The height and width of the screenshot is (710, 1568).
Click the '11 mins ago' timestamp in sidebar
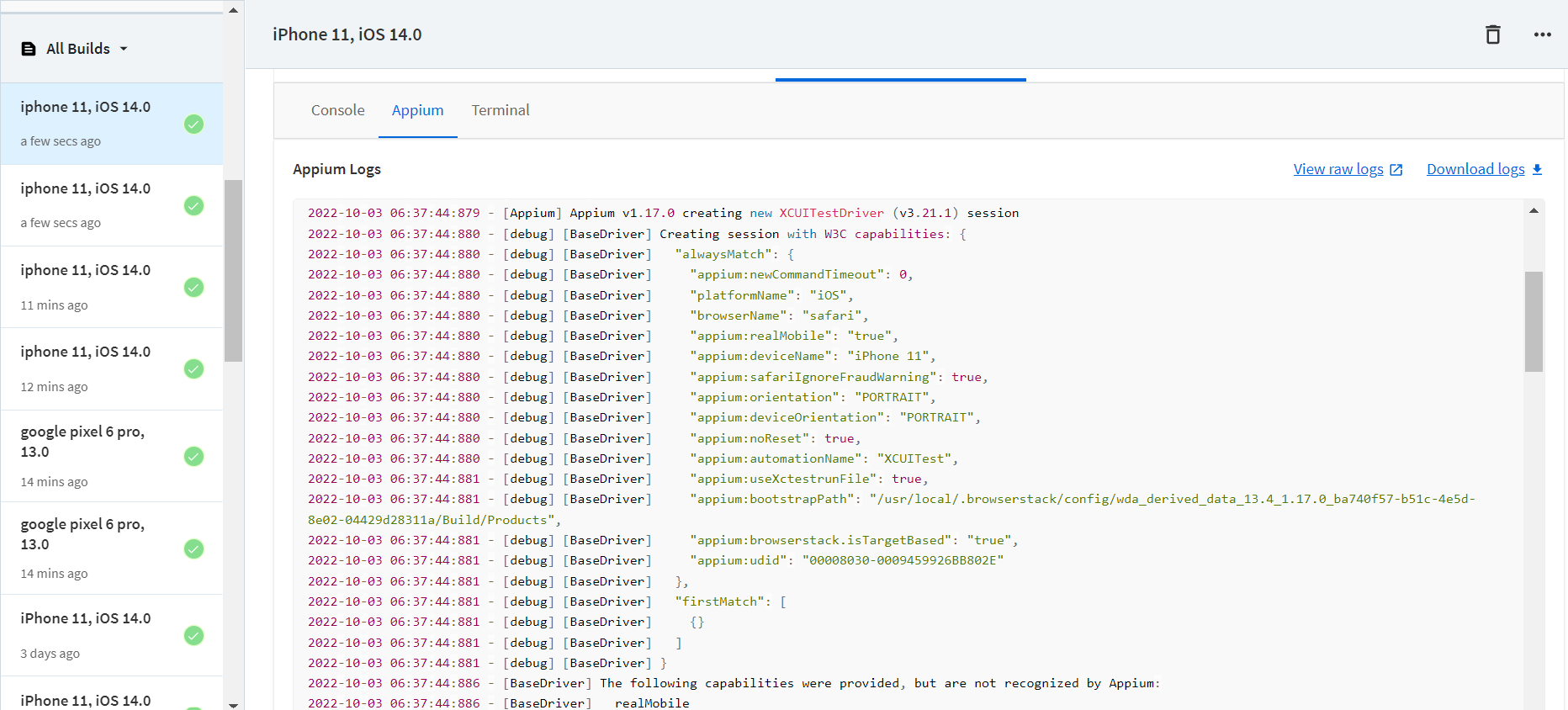coord(54,305)
